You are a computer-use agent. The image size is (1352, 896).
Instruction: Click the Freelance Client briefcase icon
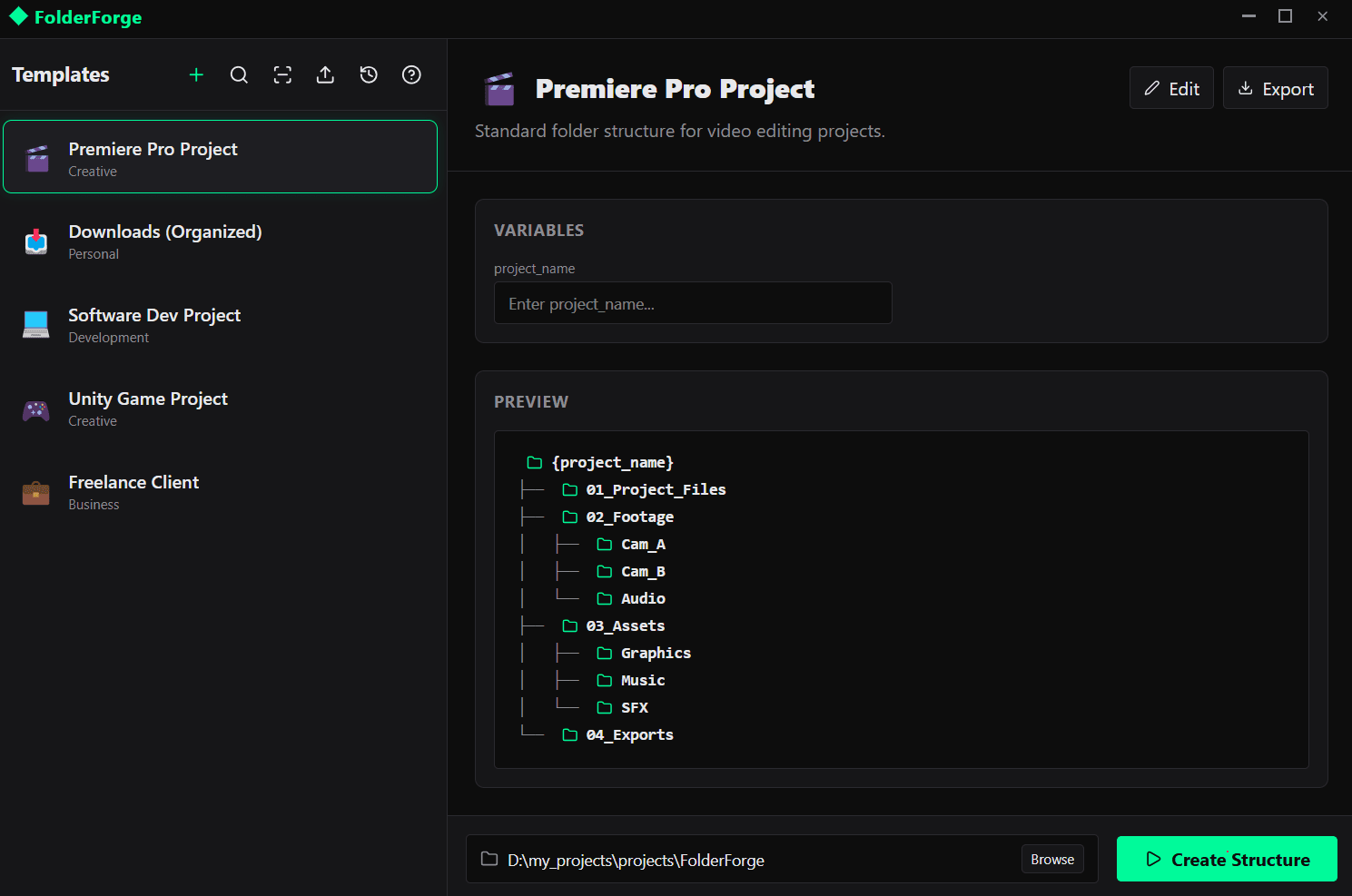click(36, 492)
